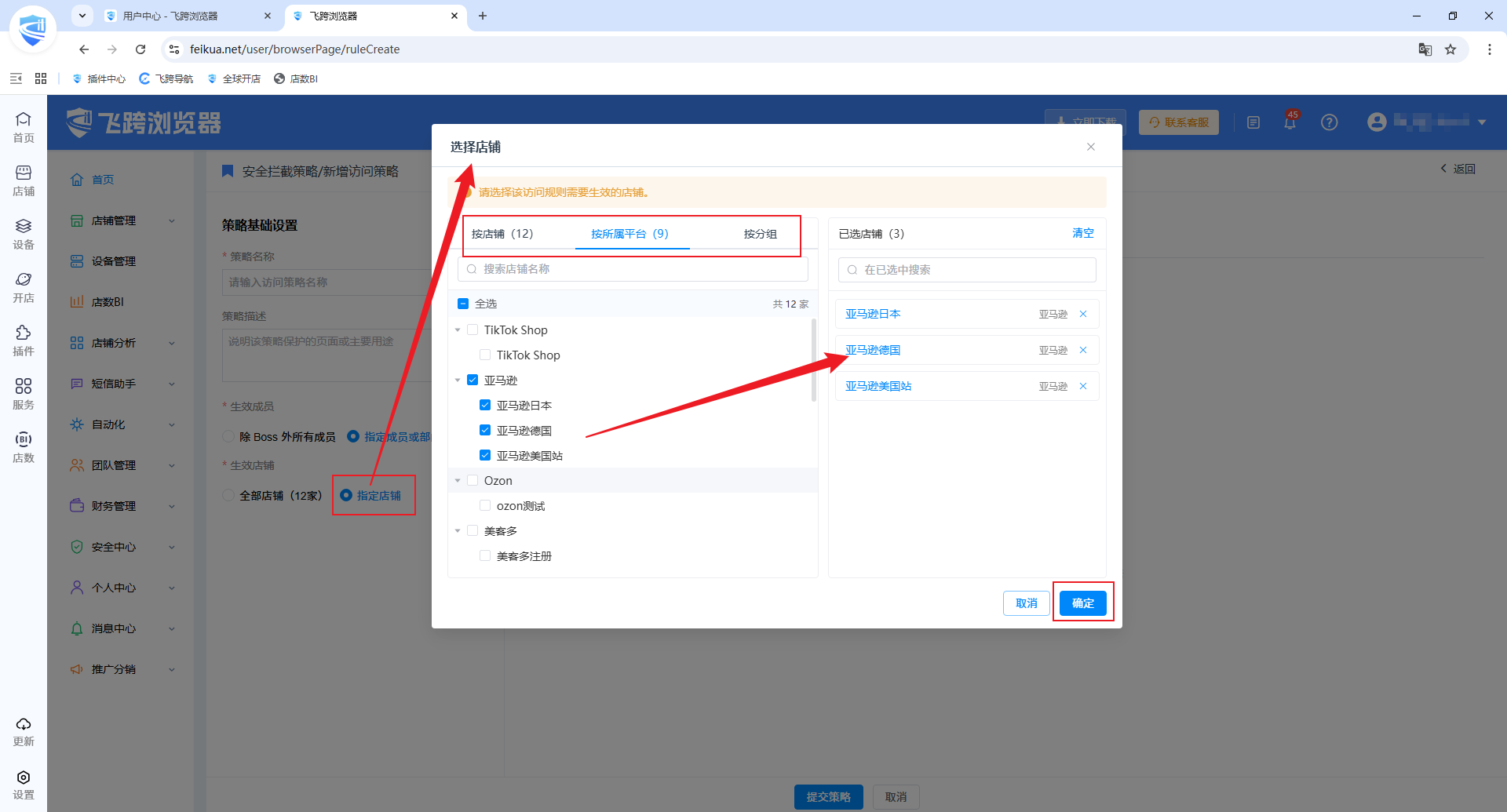
Task: Open the 设备 icon in left rail
Action: pyautogui.click(x=24, y=234)
